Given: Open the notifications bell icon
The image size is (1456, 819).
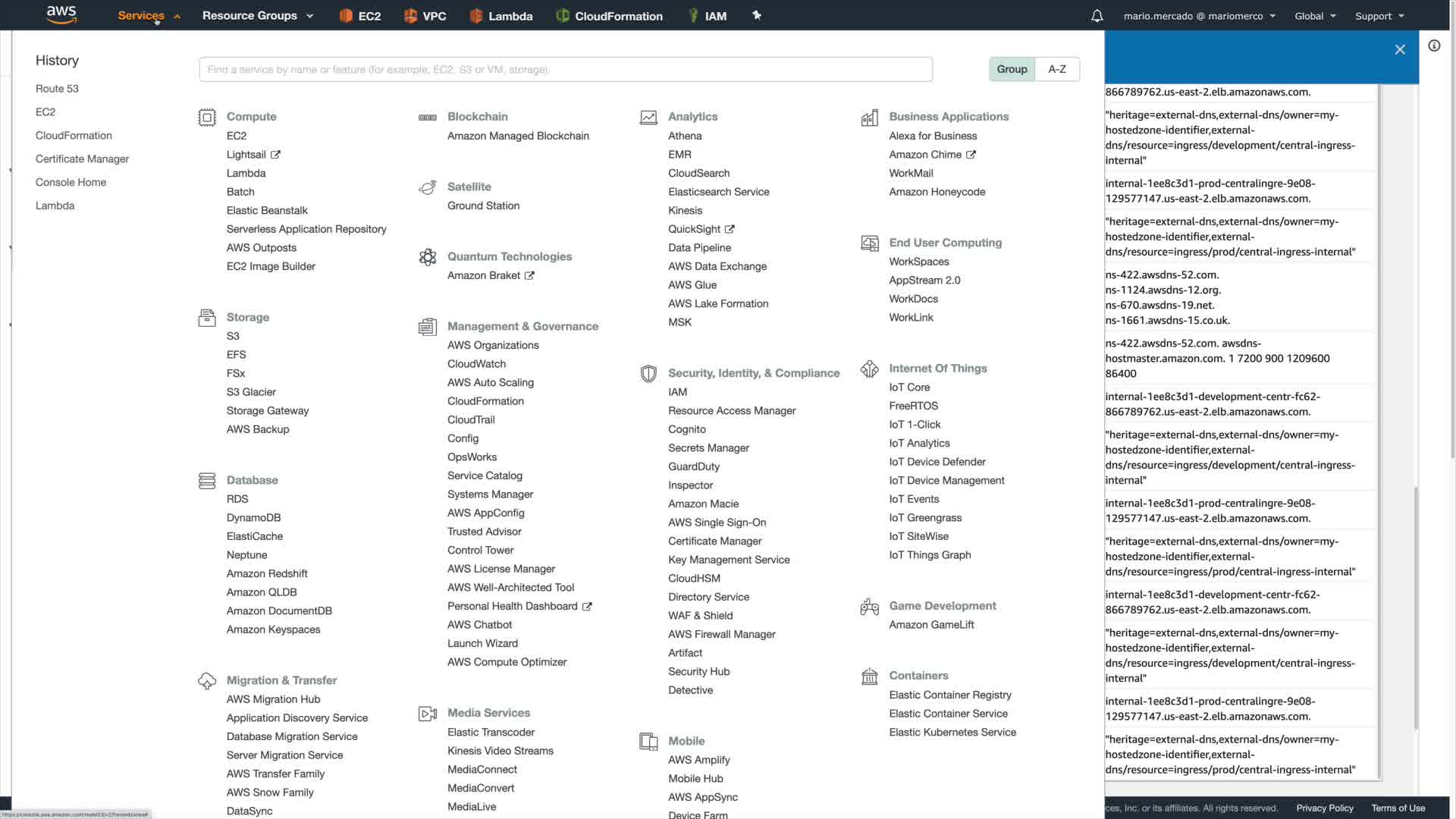Looking at the screenshot, I should click(x=1097, y=16).
